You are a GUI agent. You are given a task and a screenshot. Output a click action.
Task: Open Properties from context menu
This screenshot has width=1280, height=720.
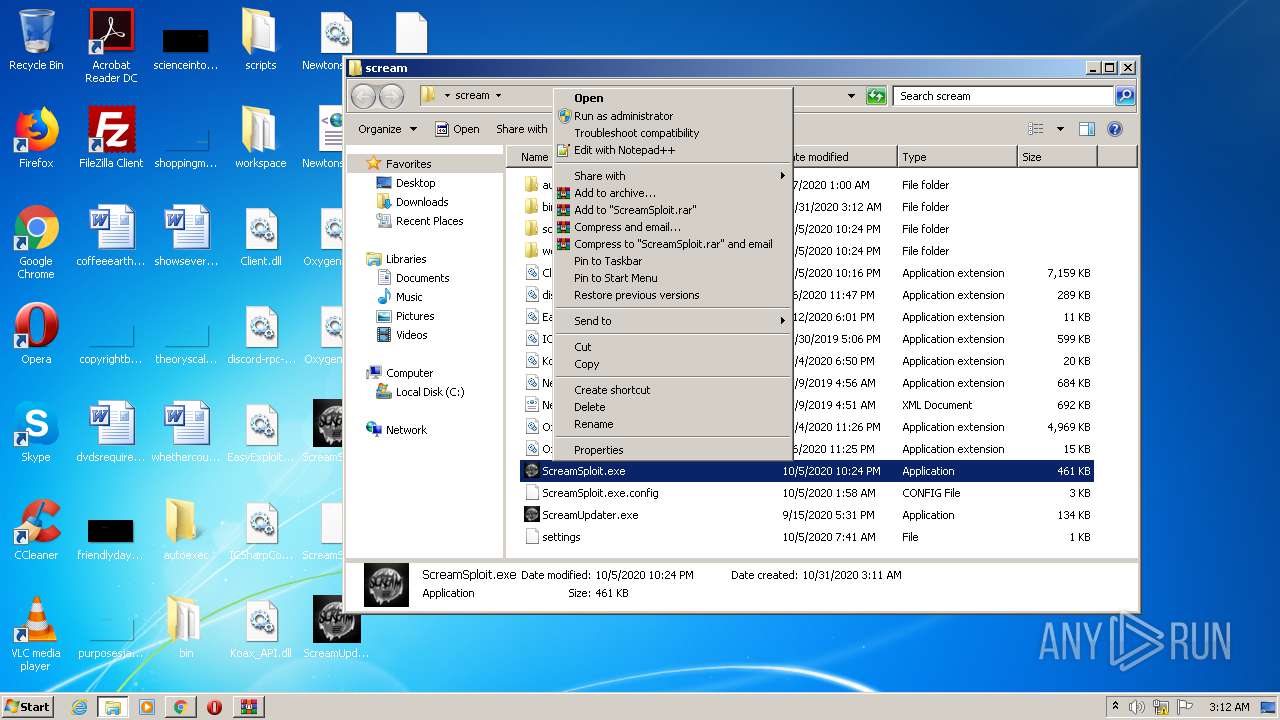pyautogui.click(x=673, y=450)
